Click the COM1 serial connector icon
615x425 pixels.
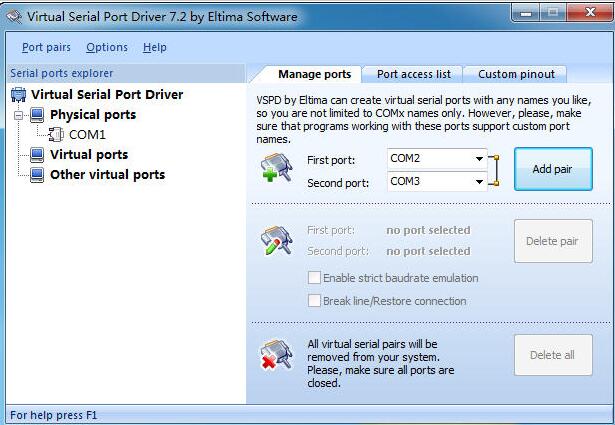coord(56,134)
